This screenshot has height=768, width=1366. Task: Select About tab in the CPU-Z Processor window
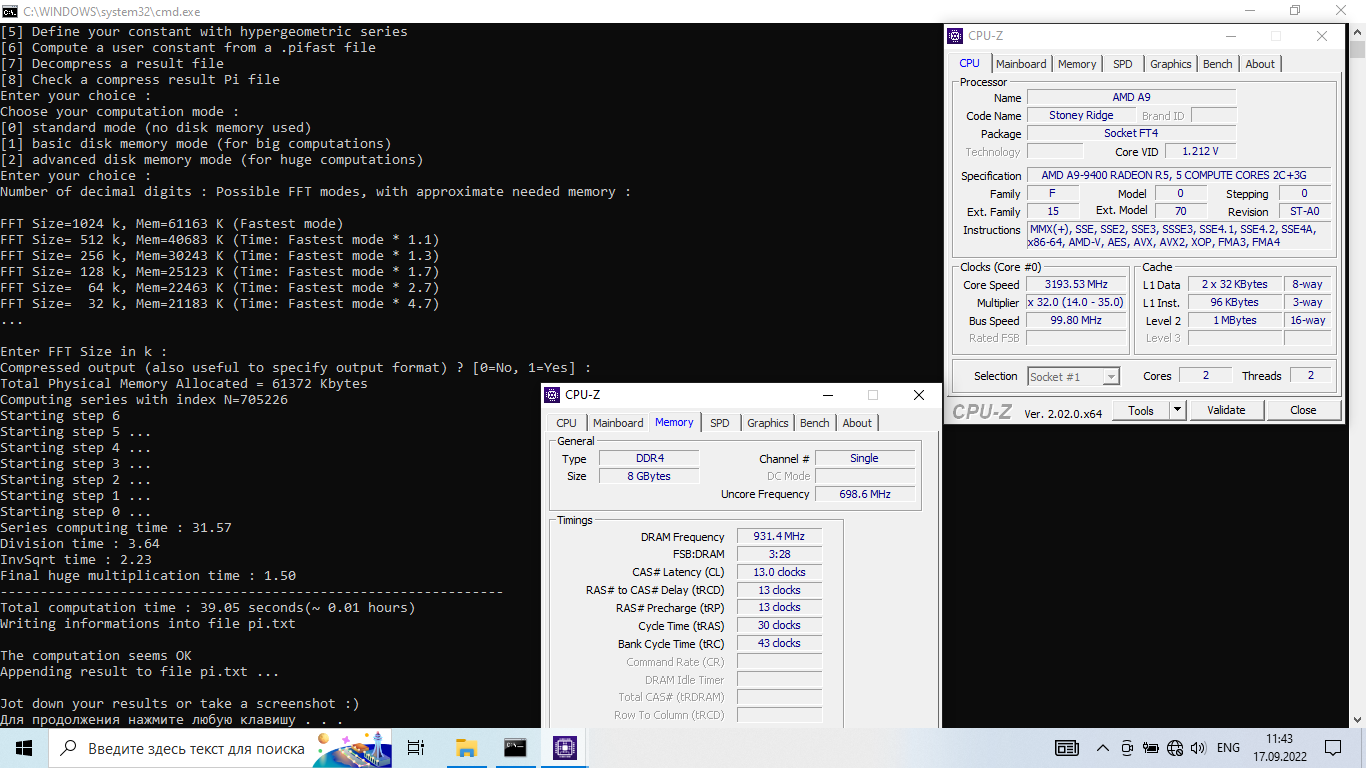coord(1260,64)
